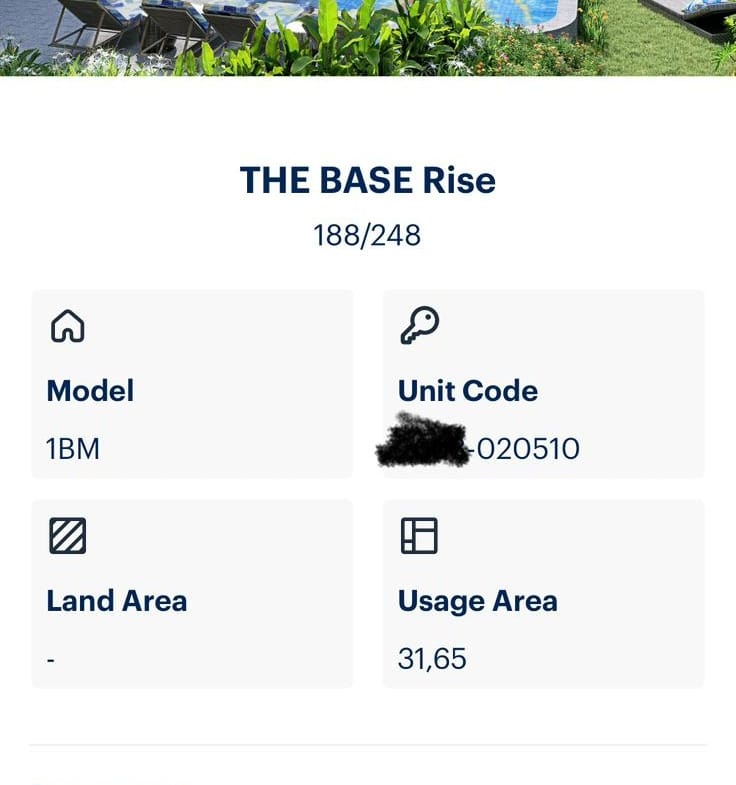Click the Unit Code heading label
This screenshot has width=736, height=785.
467,391
